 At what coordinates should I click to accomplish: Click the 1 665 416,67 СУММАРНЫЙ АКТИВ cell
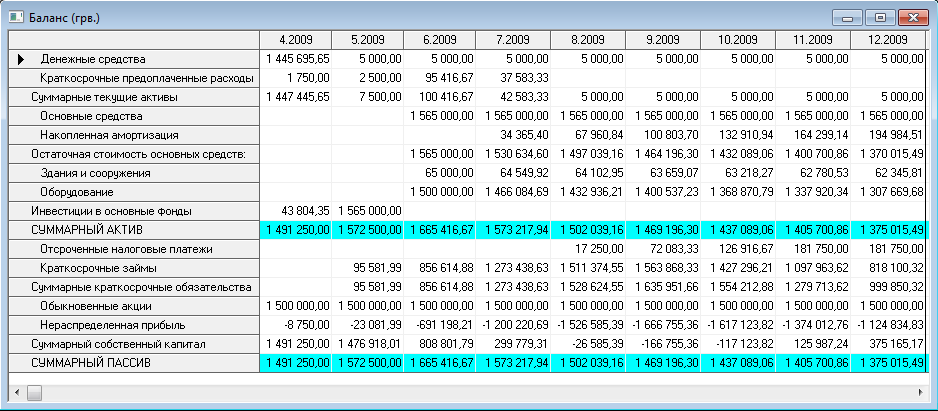tap(440, 230)
